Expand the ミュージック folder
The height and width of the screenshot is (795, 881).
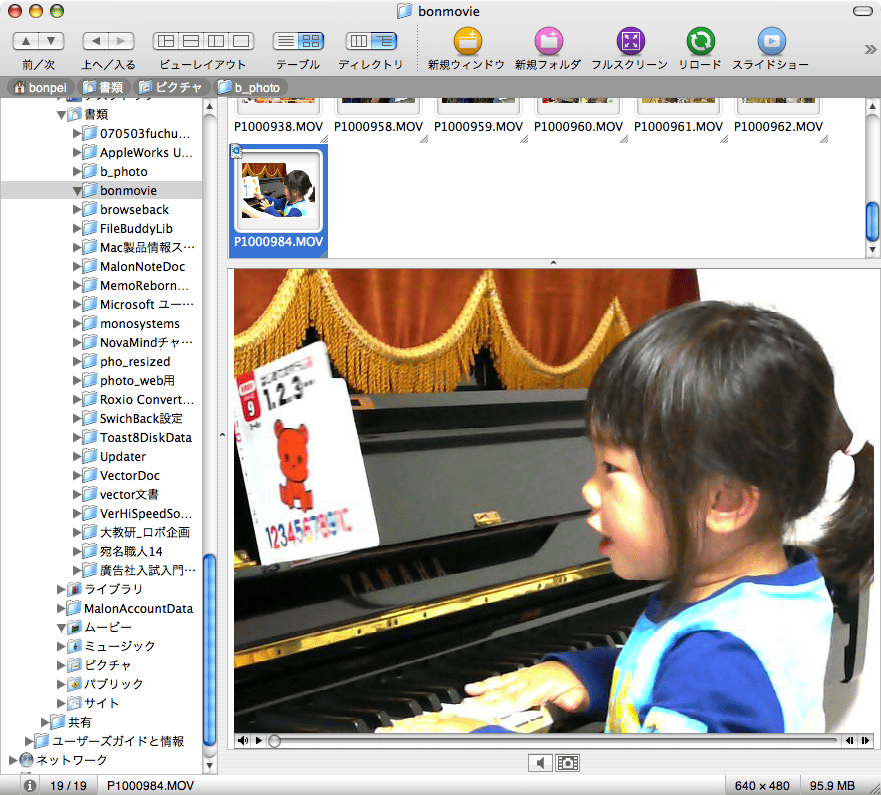coord(61,646)
